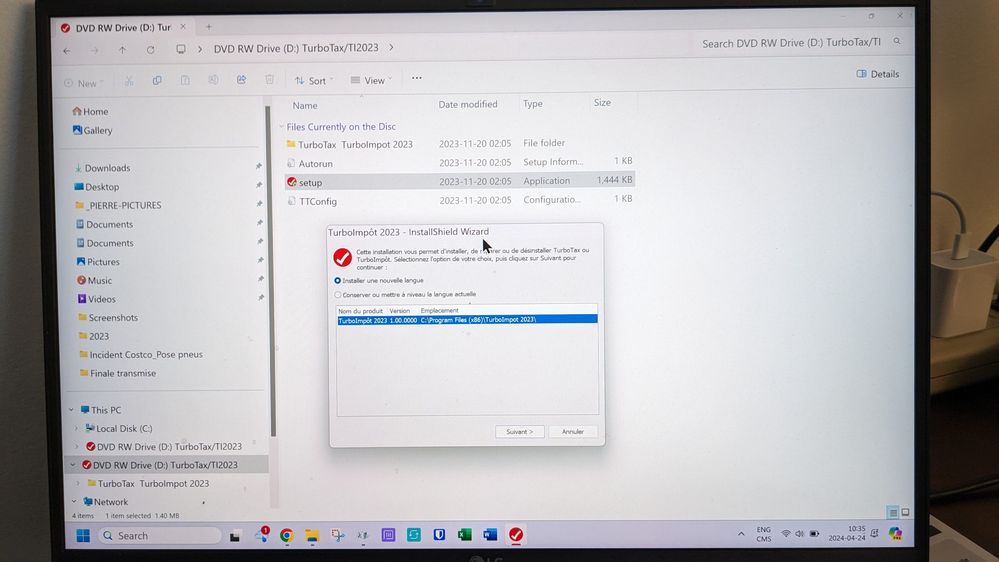999x562 pixels.
Task: Click the Copy icon in Explorer toolbar
Action: tap(157, 80)
